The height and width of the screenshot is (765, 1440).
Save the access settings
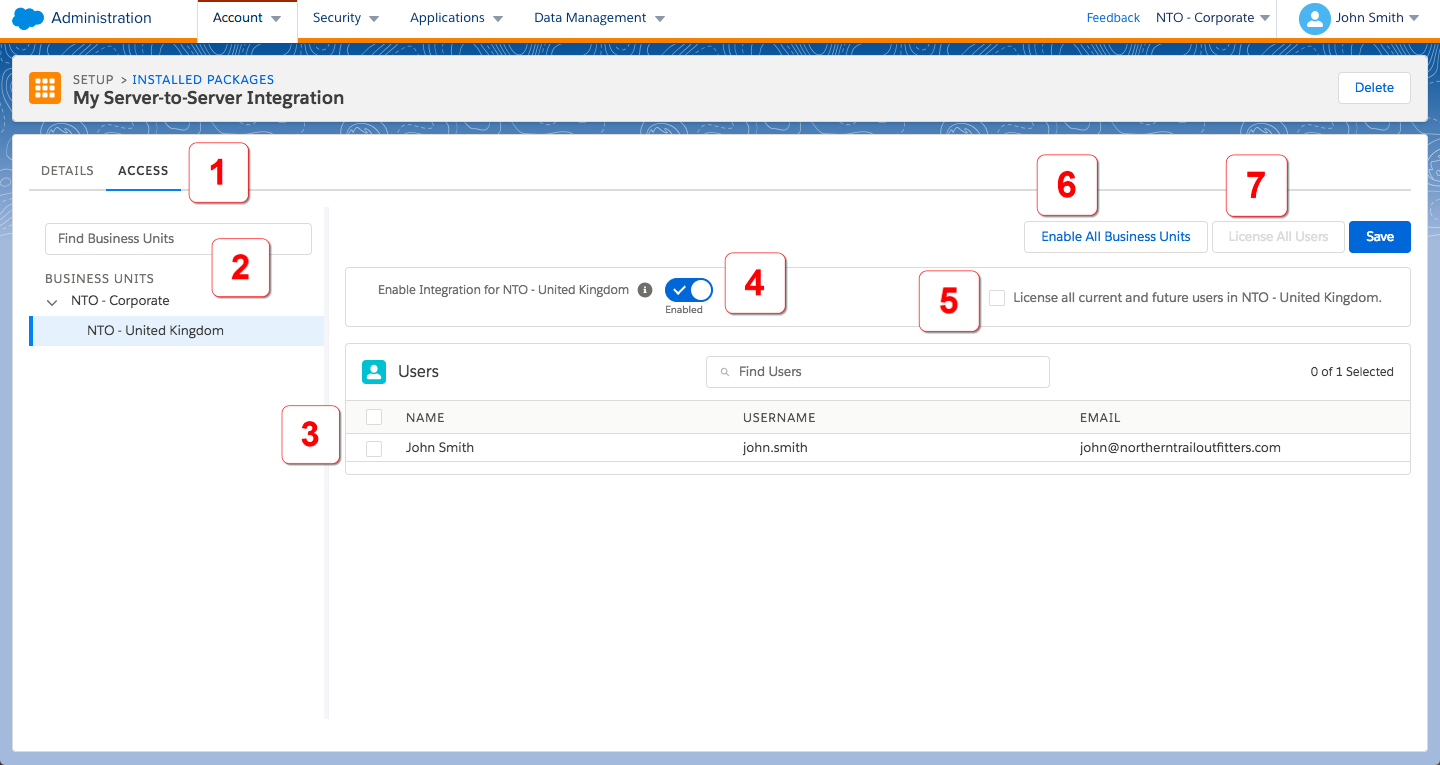click(x=1380, y=237)
